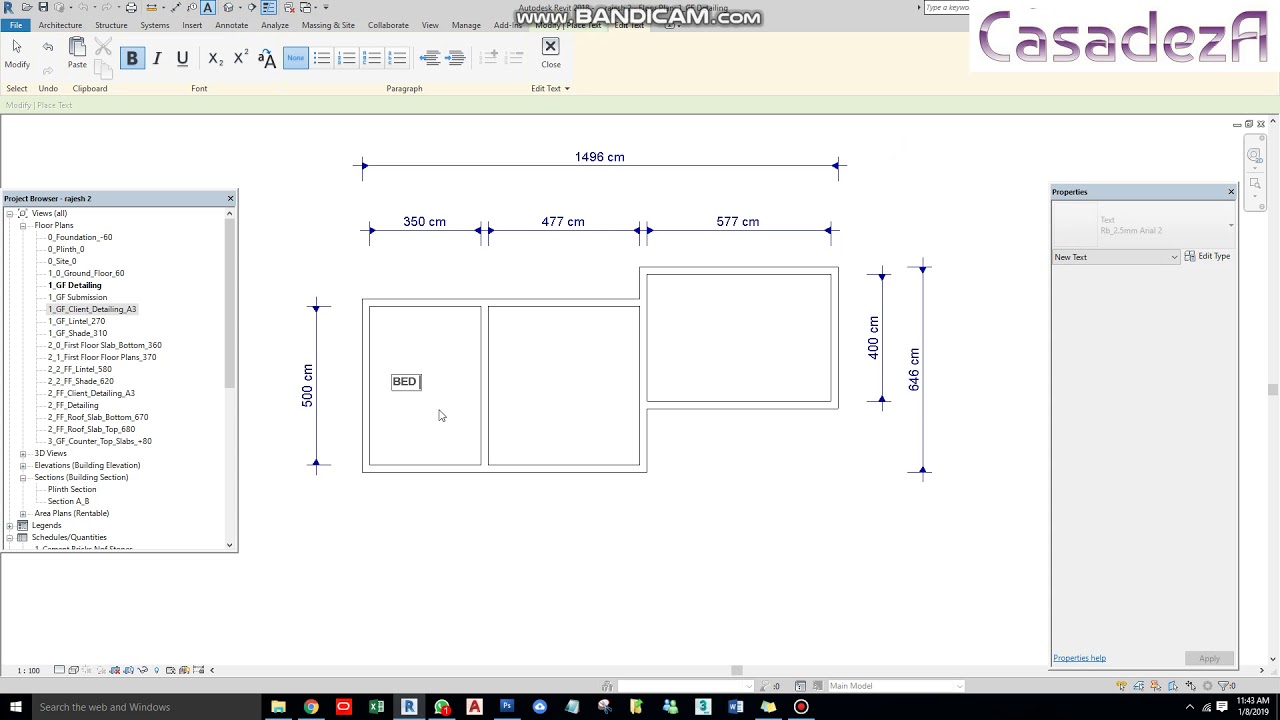
Task: Expand the Legends tree node
Action: (10, 525)
